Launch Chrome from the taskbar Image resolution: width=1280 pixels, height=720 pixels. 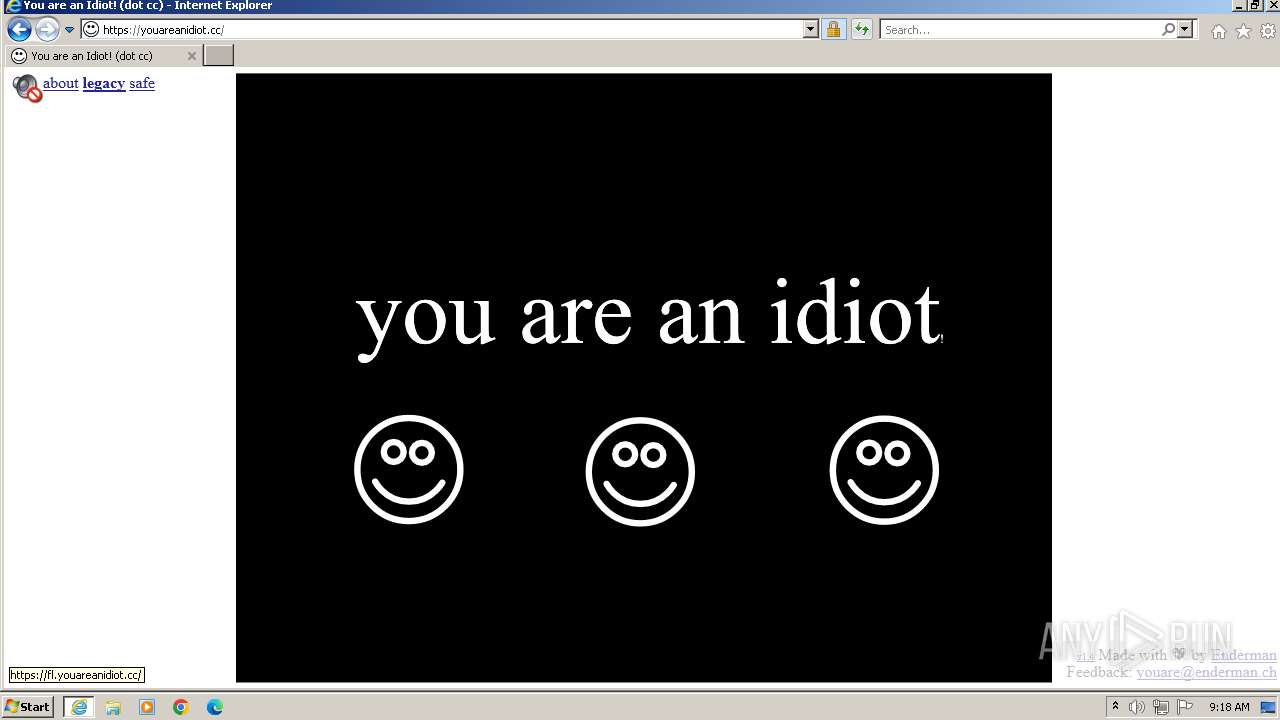click(181, 707)
